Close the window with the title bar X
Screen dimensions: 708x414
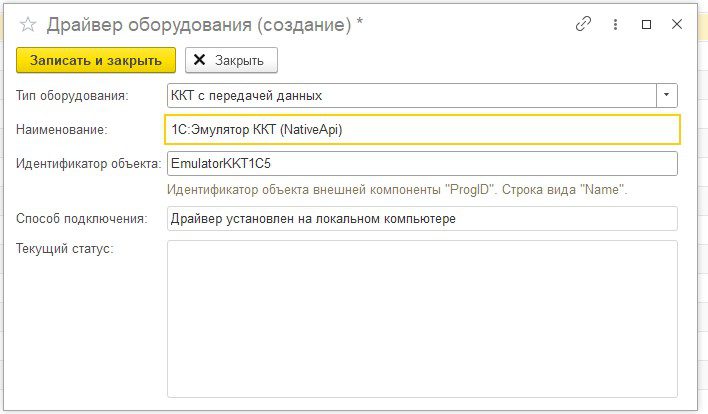click(x=677, y=24)
